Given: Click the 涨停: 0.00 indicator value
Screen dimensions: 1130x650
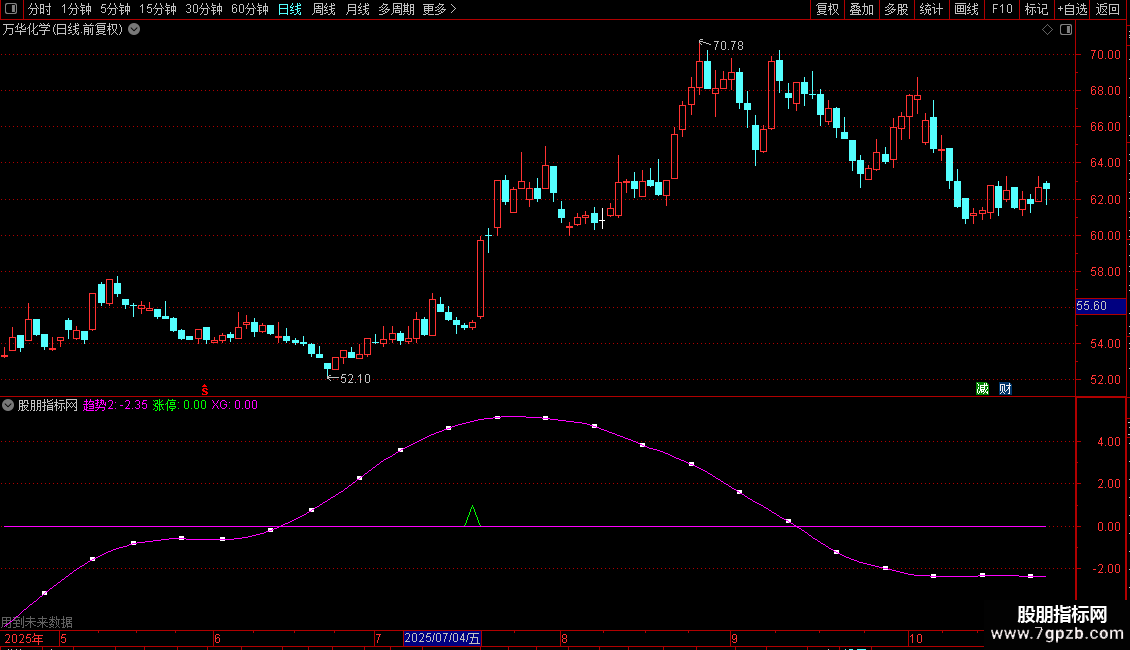Looking at the screenshot, I should (x=179, y=405).
